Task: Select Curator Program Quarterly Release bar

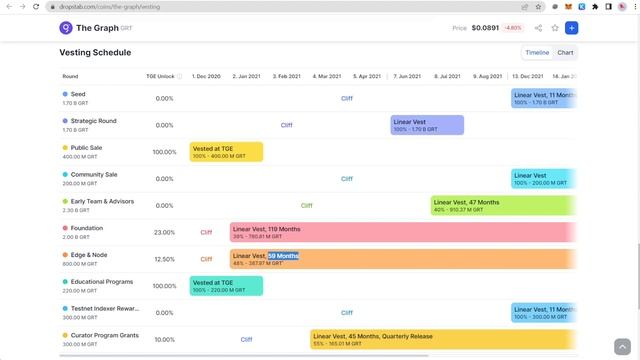Action: [443, 340]
